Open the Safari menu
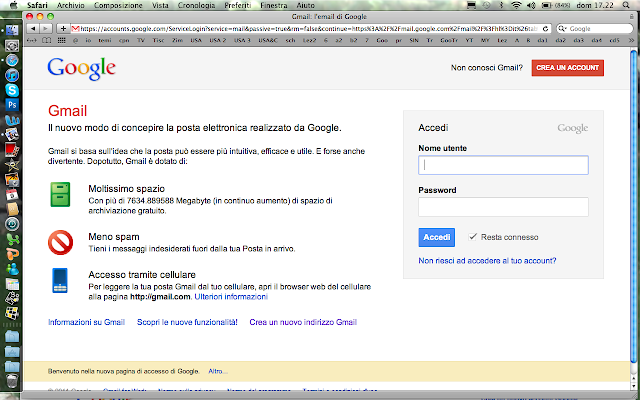Viewport: 640px width, 400px height. click(x=37, y=5)
